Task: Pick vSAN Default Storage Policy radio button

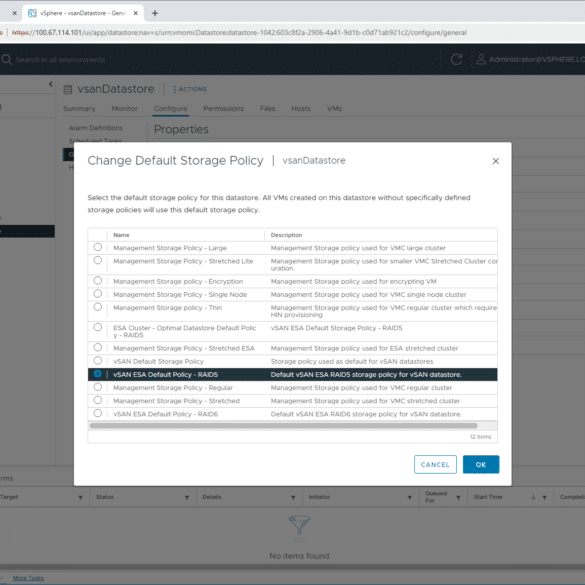Action: 98,360
